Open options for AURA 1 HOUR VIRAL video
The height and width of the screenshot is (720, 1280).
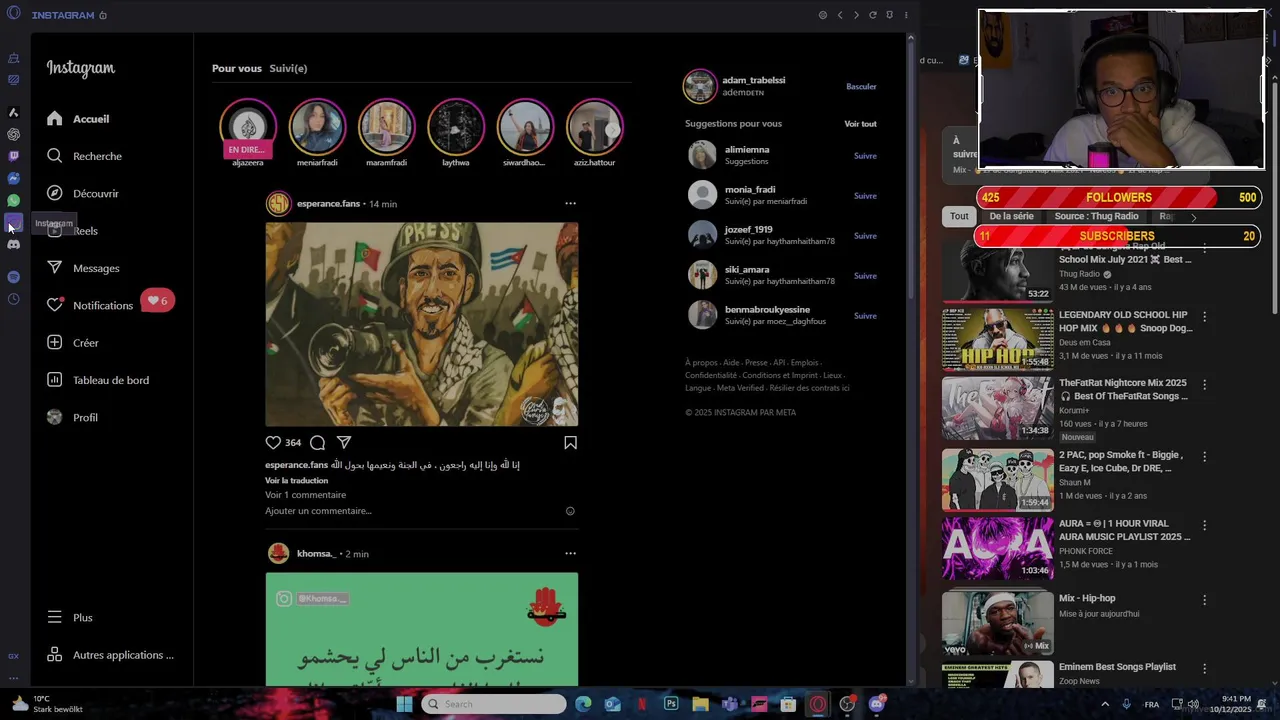click(x=1204, y=525)
